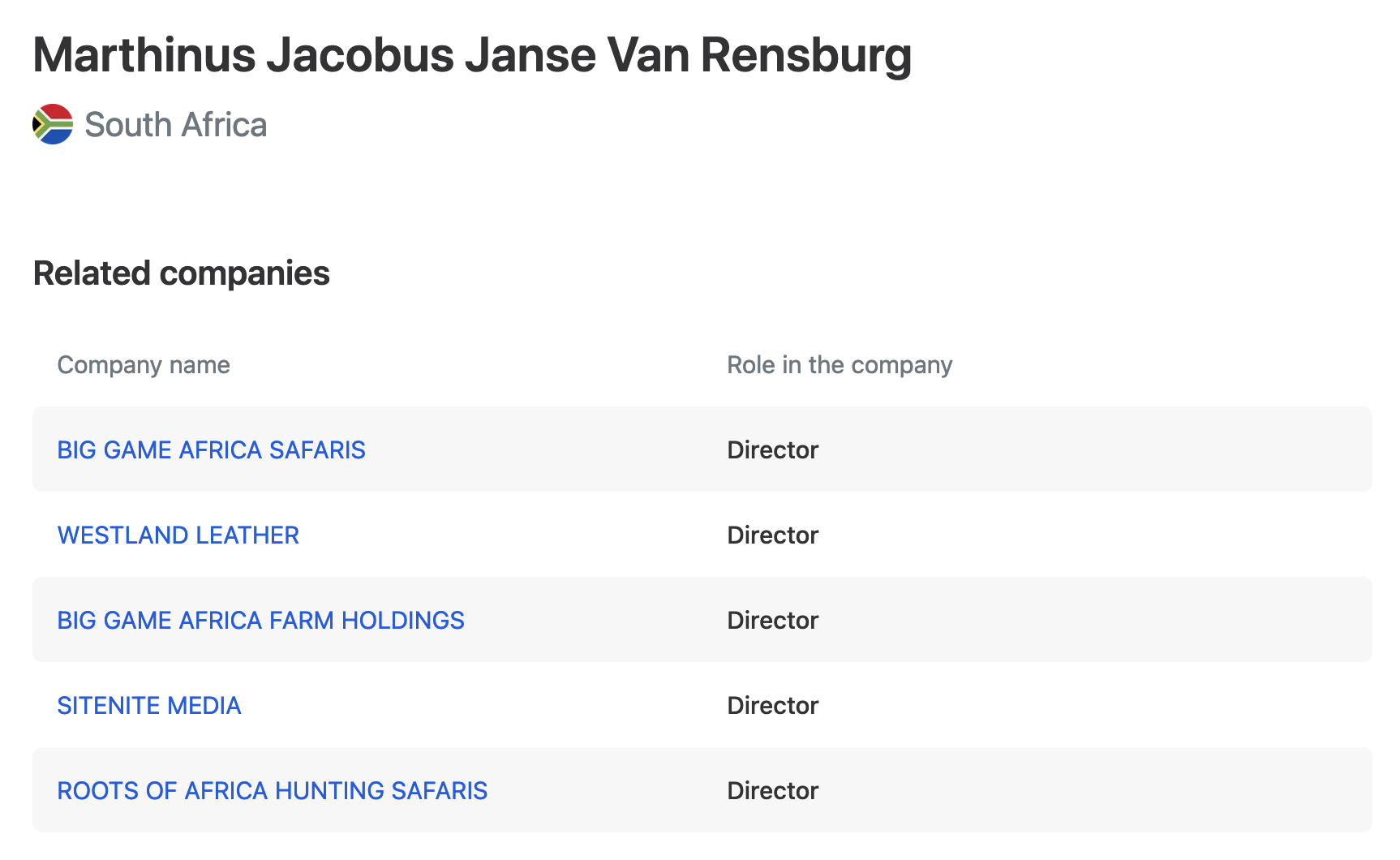Viewport: 1400px width, 860px height.
Task: Click Director role for Big Game Farm Holdings
Action: [772, 620]
